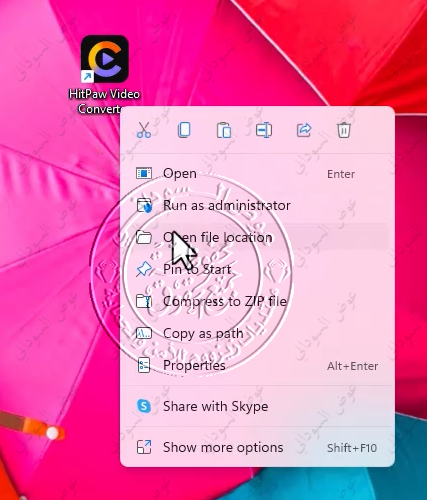The width and height of the screenshot is (427, 500).
Task: Click the Delete trash can icon
Action: coord(344,130)
